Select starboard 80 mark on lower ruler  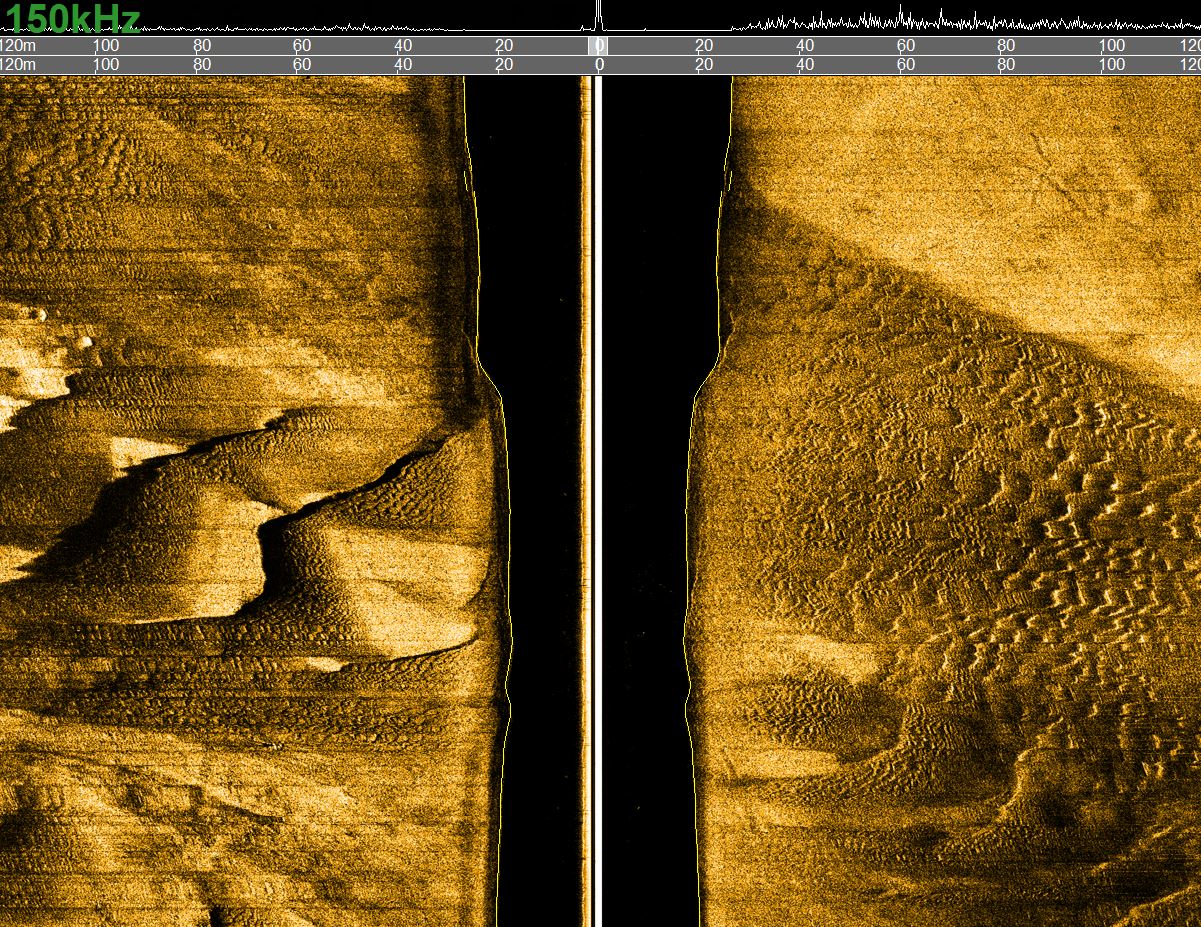pos(1006,65)
